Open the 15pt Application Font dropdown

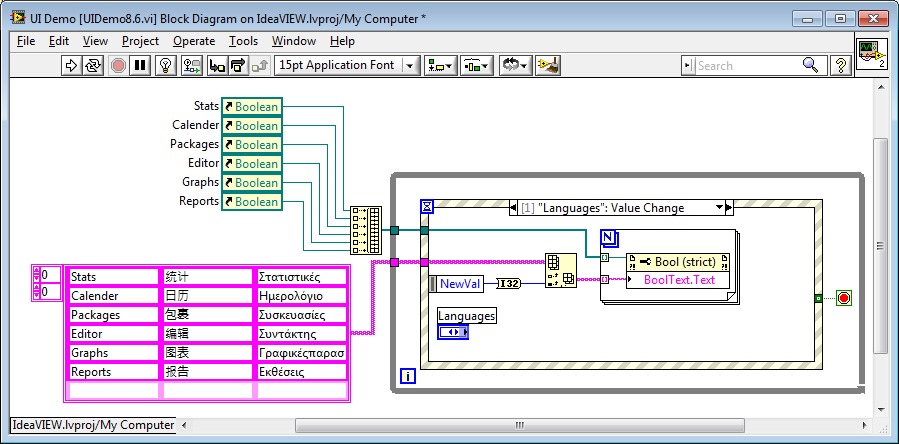(347, 65)
